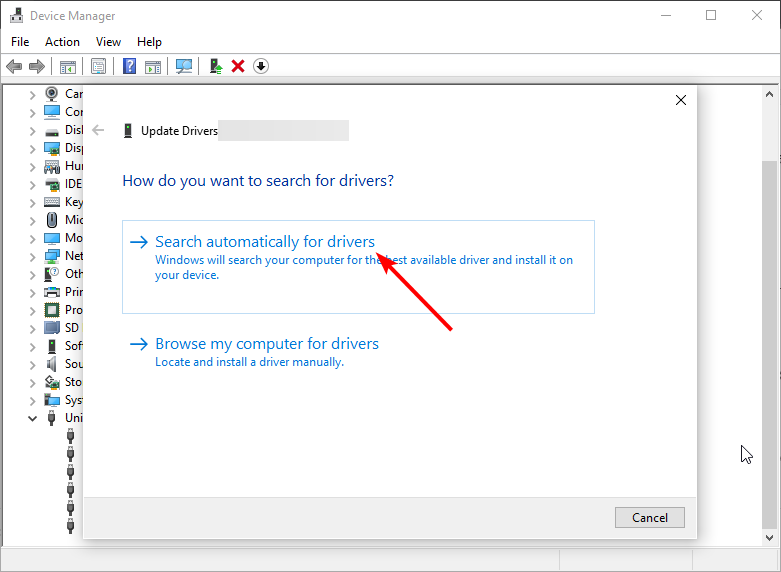The height and width of the screenshot is (572, 781).
Task: Click the dialog's grey back arrow
Action: tap(98, 131)
